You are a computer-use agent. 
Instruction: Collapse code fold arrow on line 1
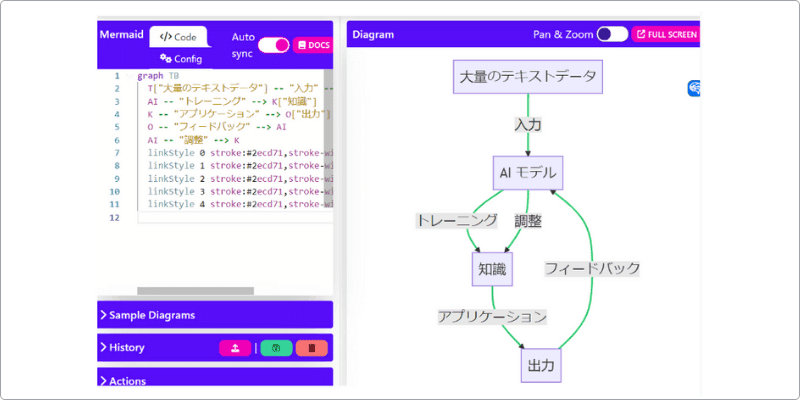point(129,76)
